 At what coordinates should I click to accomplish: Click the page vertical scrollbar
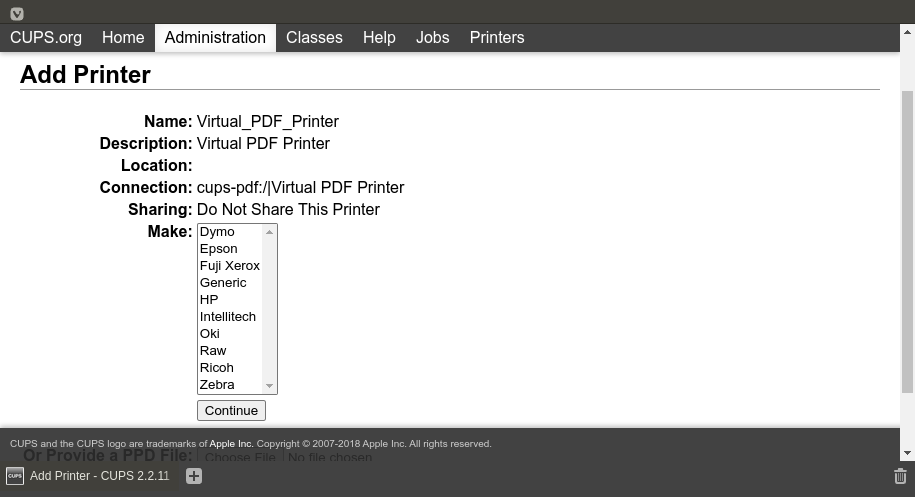tap(907, 240)
